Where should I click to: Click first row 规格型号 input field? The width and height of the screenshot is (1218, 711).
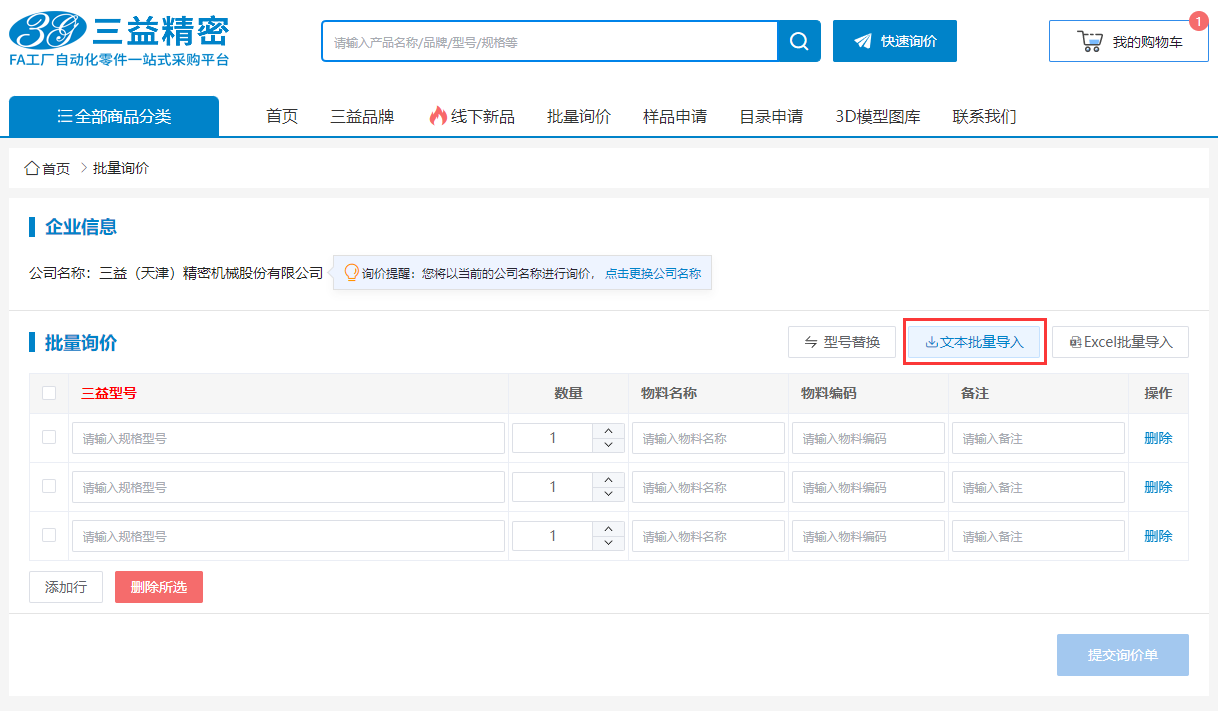pos(288,438)
